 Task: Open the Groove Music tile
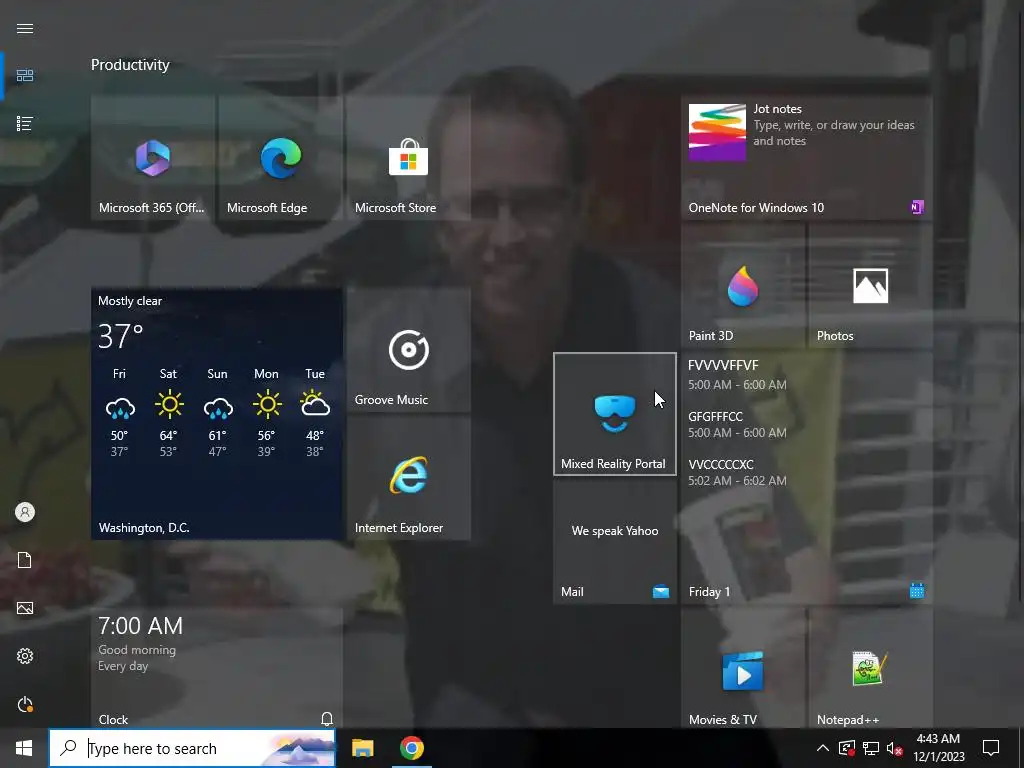point(409,349)
